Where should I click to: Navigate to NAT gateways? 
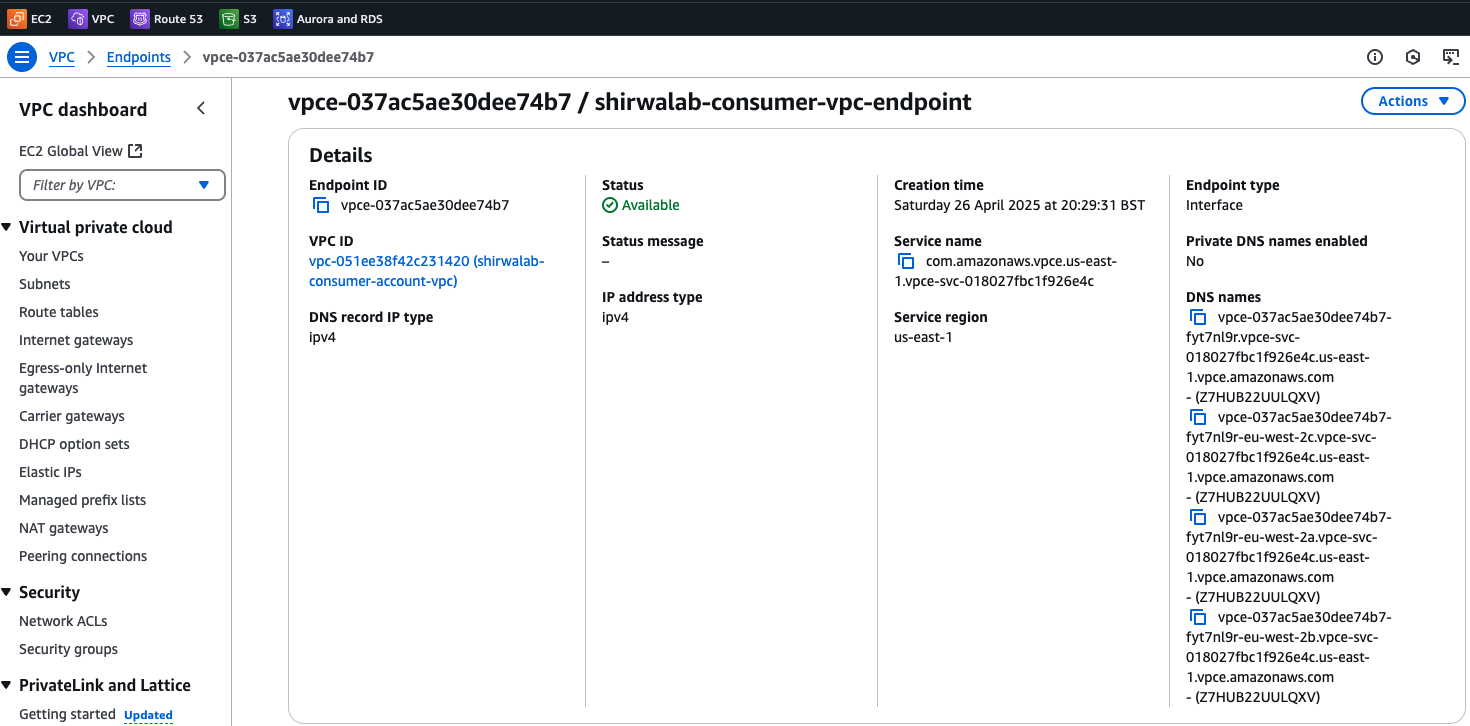click(64, 528)
